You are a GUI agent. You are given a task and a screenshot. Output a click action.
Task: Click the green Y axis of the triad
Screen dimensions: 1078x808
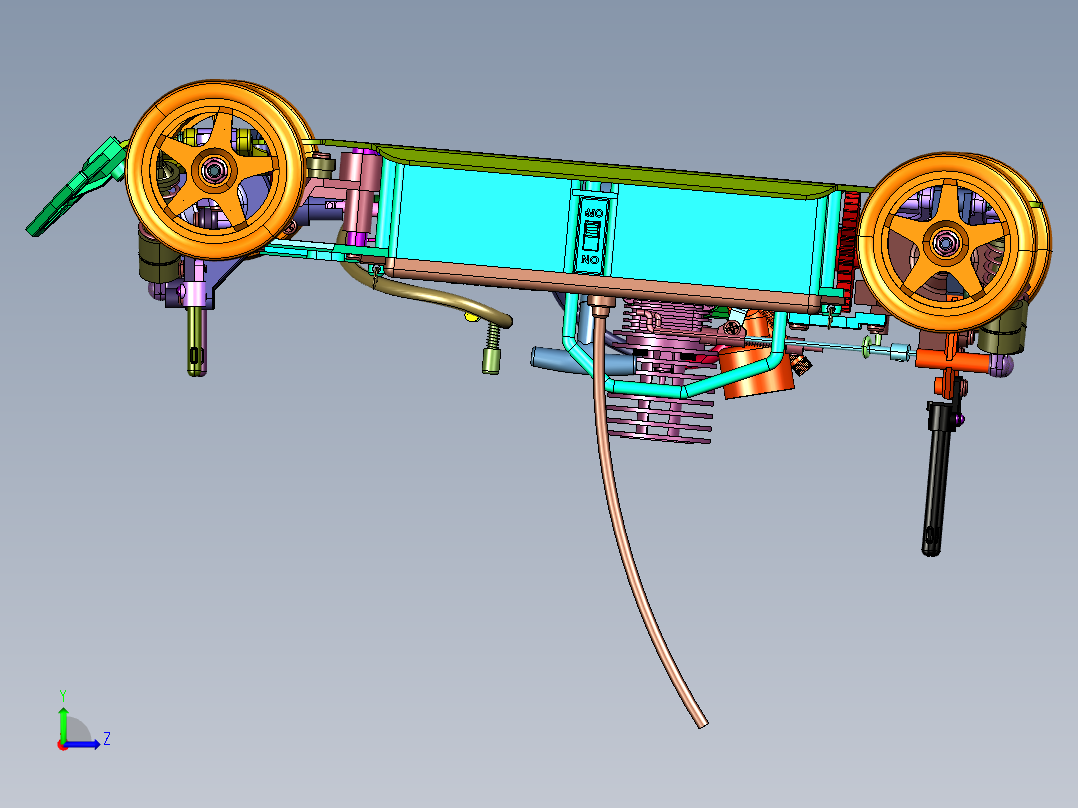[x=63, y=722]
